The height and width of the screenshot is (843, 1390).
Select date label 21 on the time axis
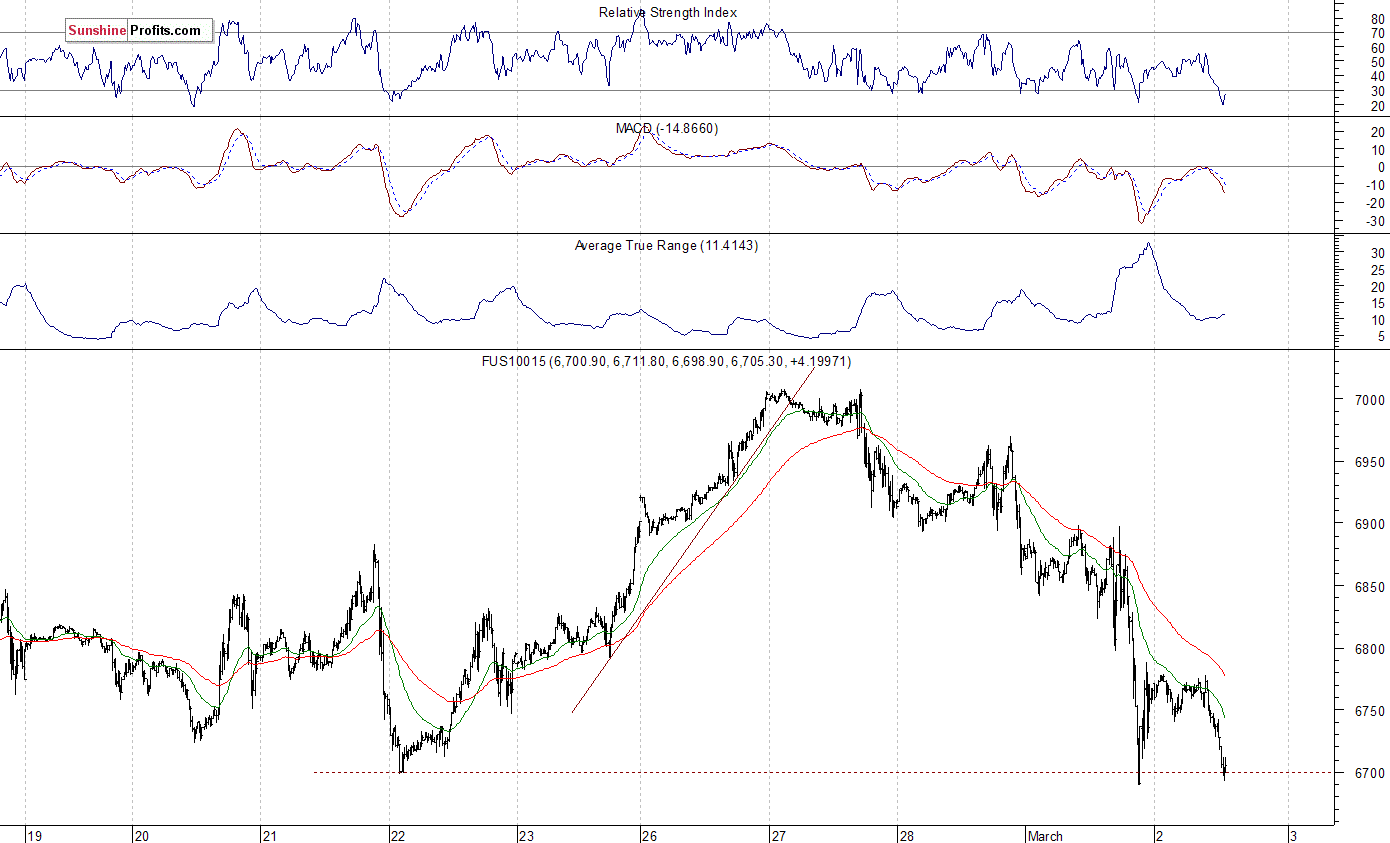pos(269,836)
